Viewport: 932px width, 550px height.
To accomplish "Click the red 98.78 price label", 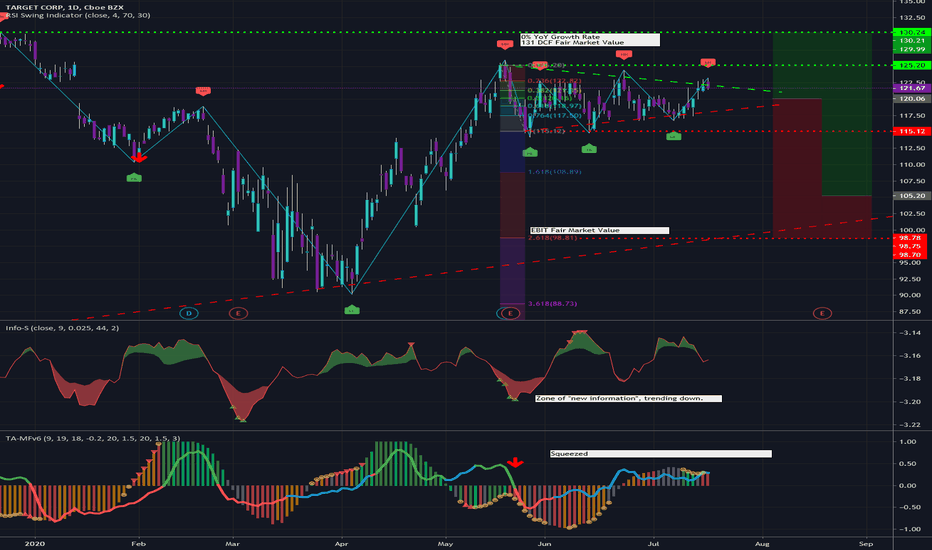I will pos(912,238).
